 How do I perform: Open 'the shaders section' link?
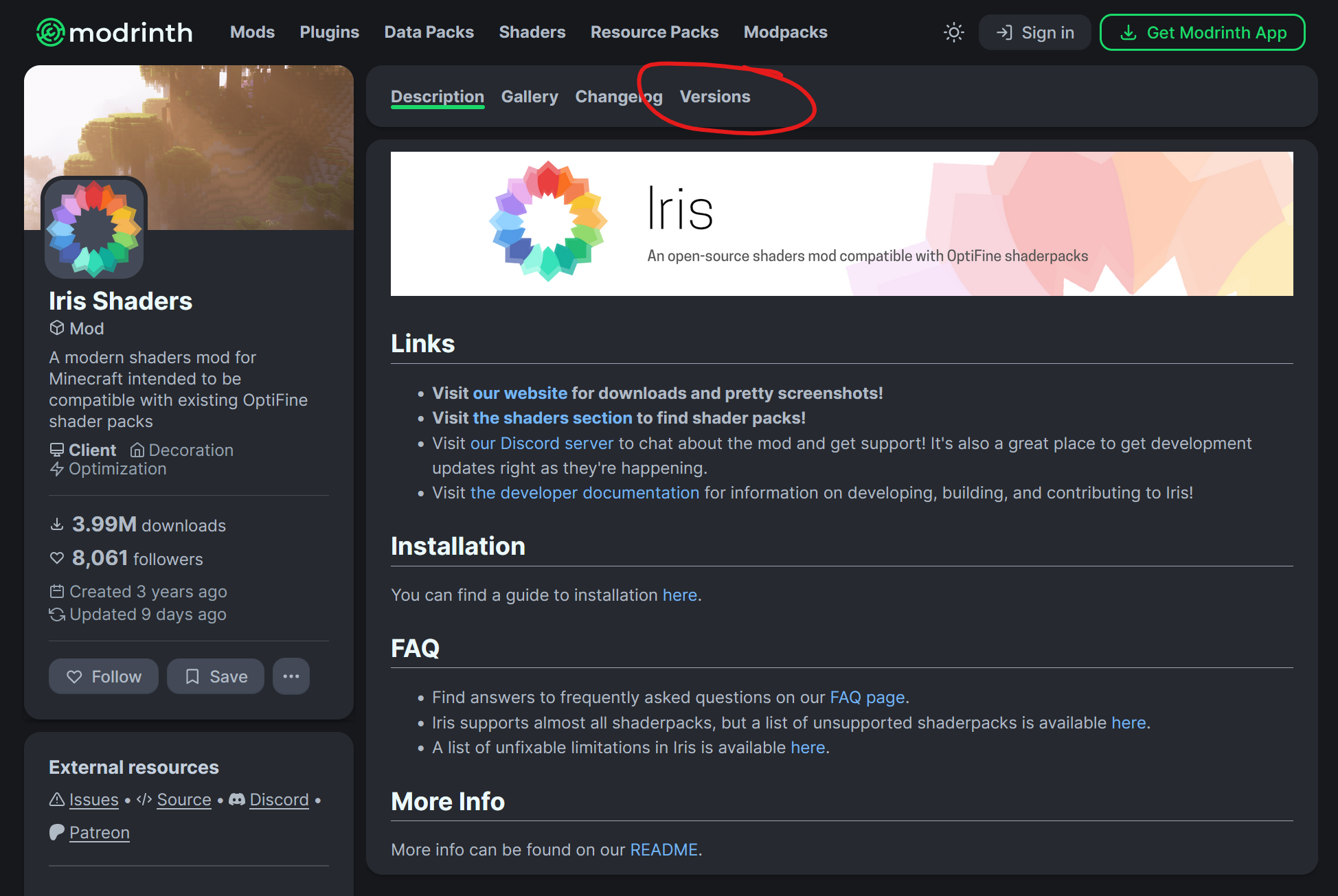[552, 418]
